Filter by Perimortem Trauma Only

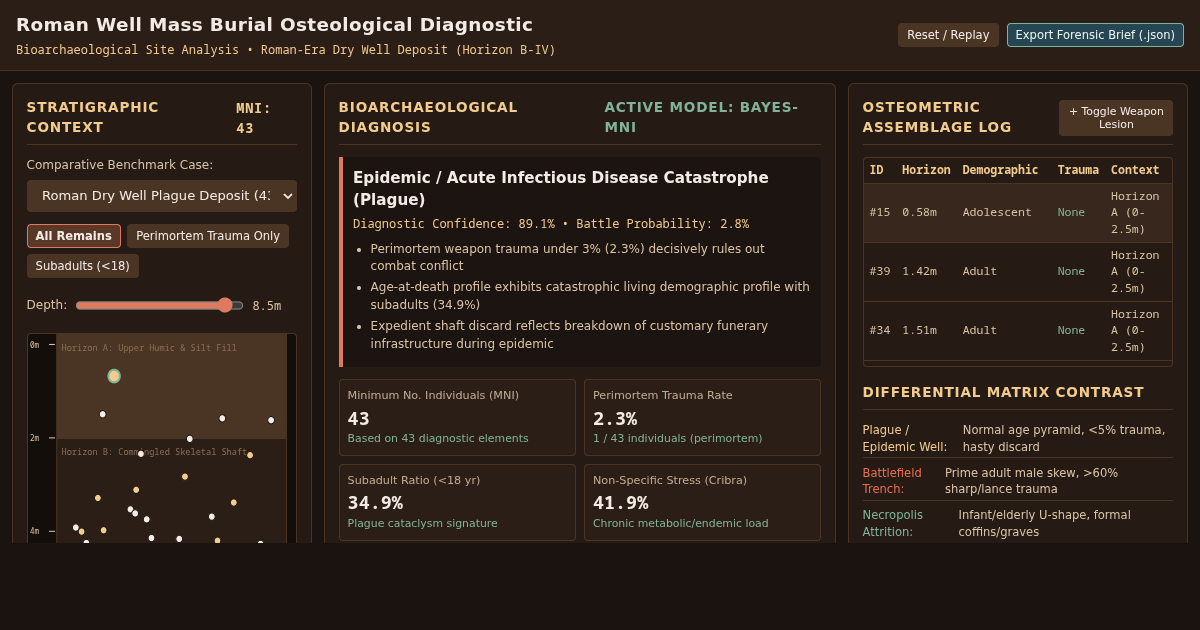[x=208, y=236]
